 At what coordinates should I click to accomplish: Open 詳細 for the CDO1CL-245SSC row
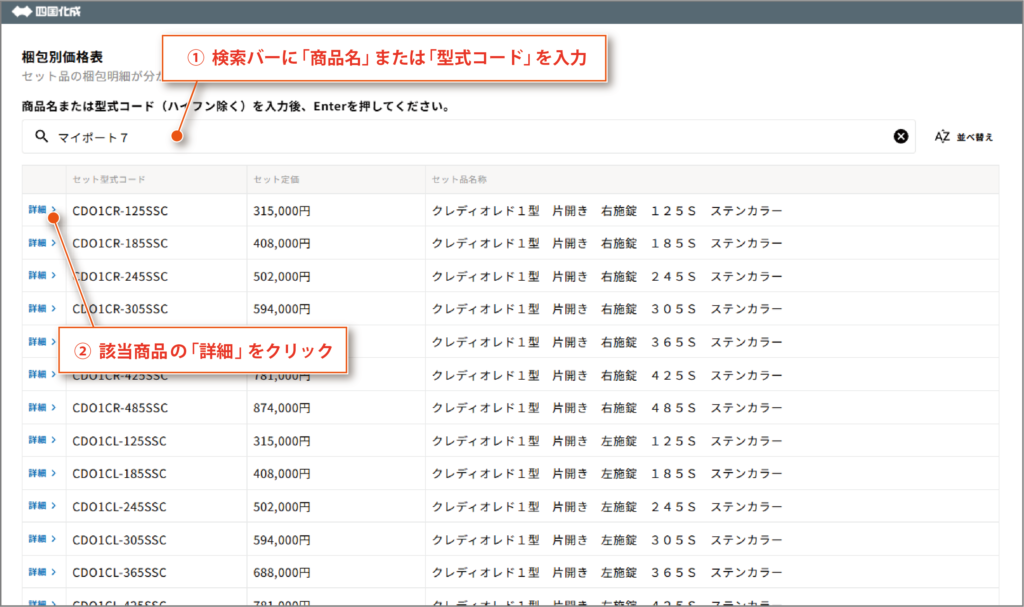click(x=42, y=506)
